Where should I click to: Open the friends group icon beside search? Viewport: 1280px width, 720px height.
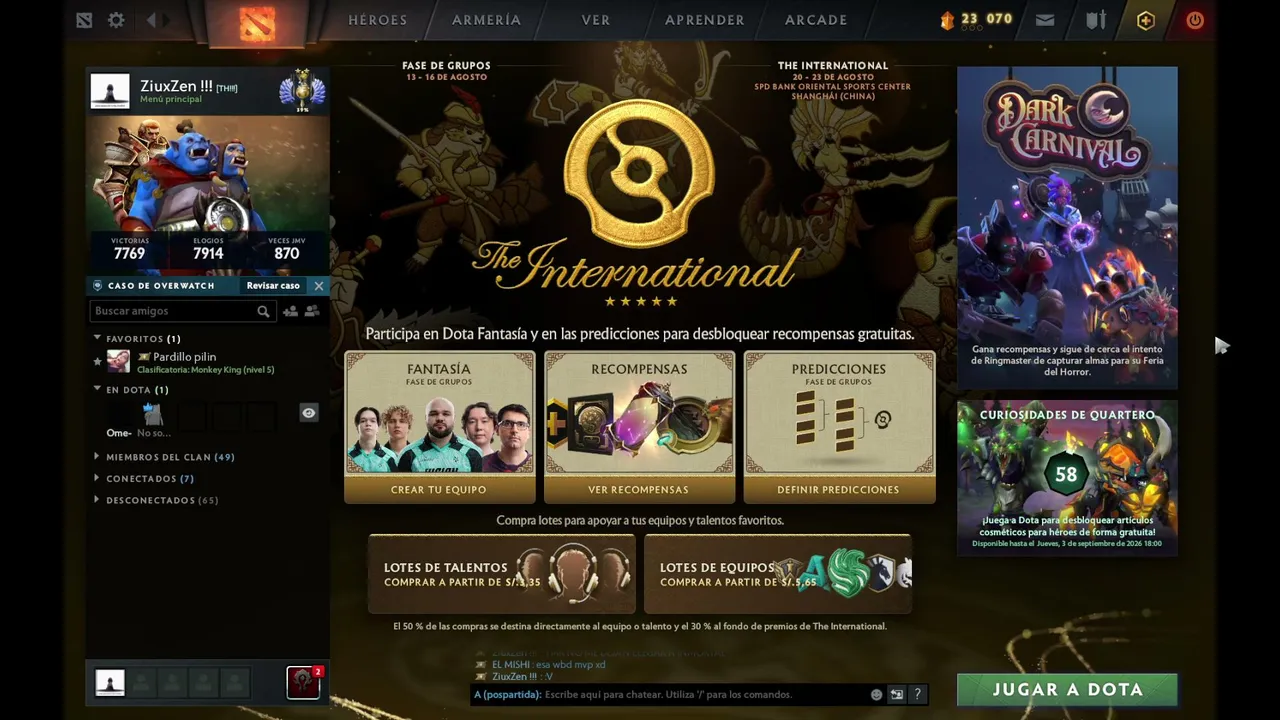pyautogui.click(x=312, y=311)
